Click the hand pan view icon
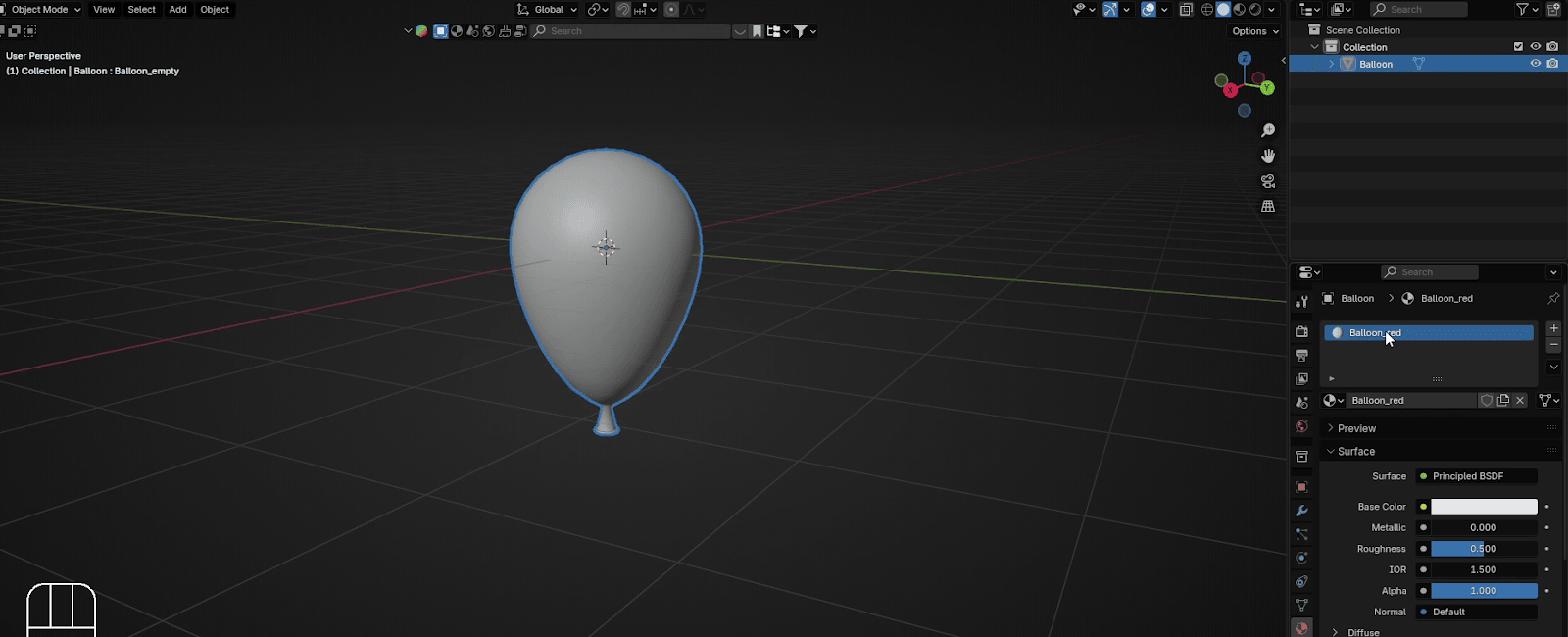1568x637 pixels. click(x=1268, y=156)
